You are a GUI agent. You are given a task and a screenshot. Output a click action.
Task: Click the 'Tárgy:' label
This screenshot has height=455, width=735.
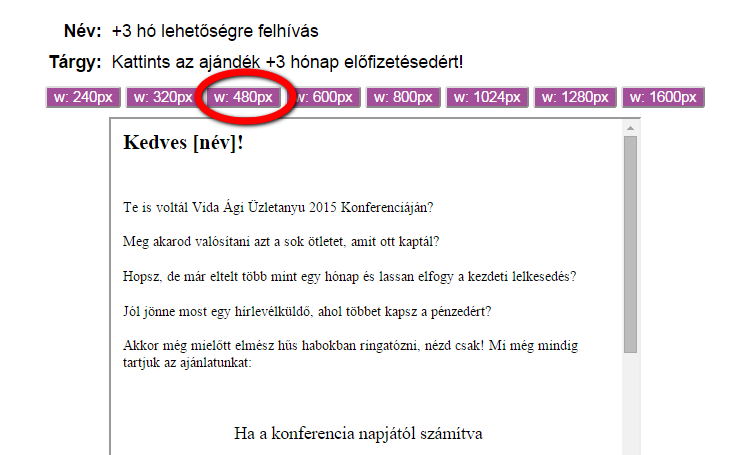(x=75, y=62)
